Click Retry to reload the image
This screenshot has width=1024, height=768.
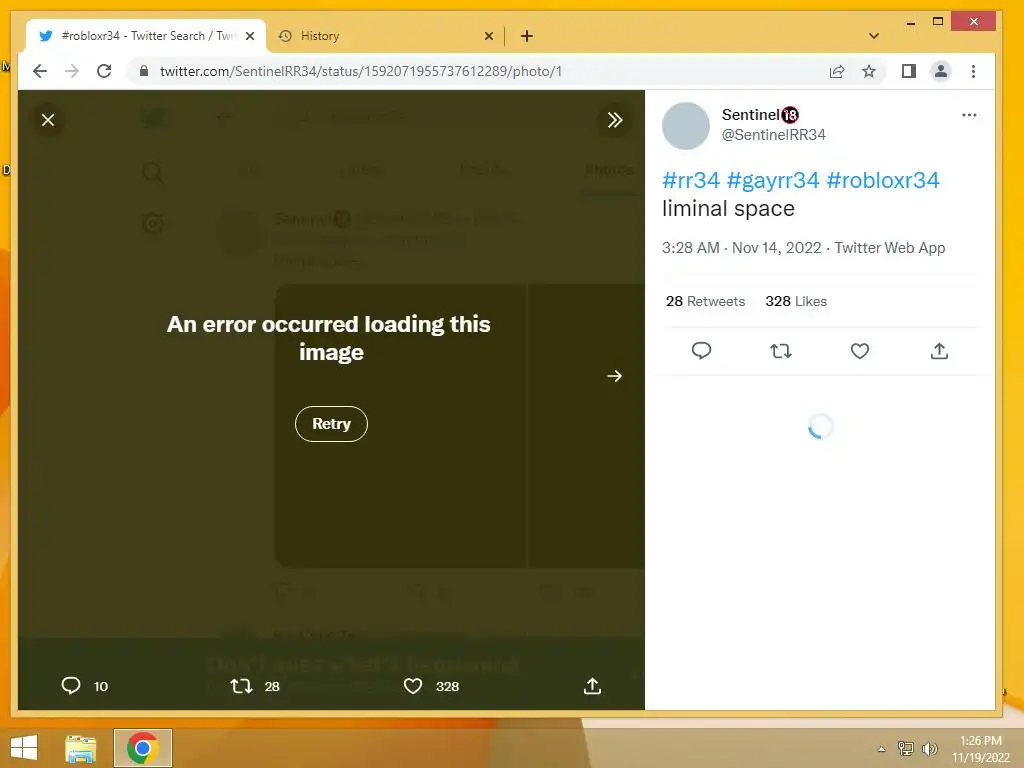coord(331,424)
